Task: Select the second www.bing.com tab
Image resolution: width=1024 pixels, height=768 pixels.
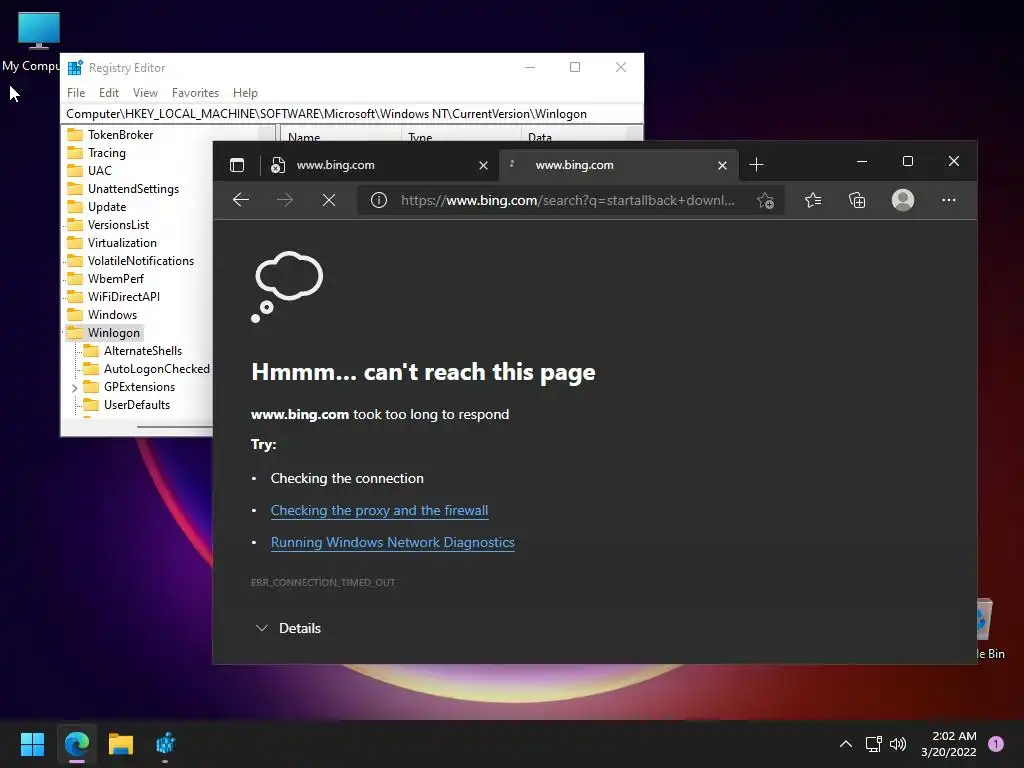Action: [x=618, y=165]
